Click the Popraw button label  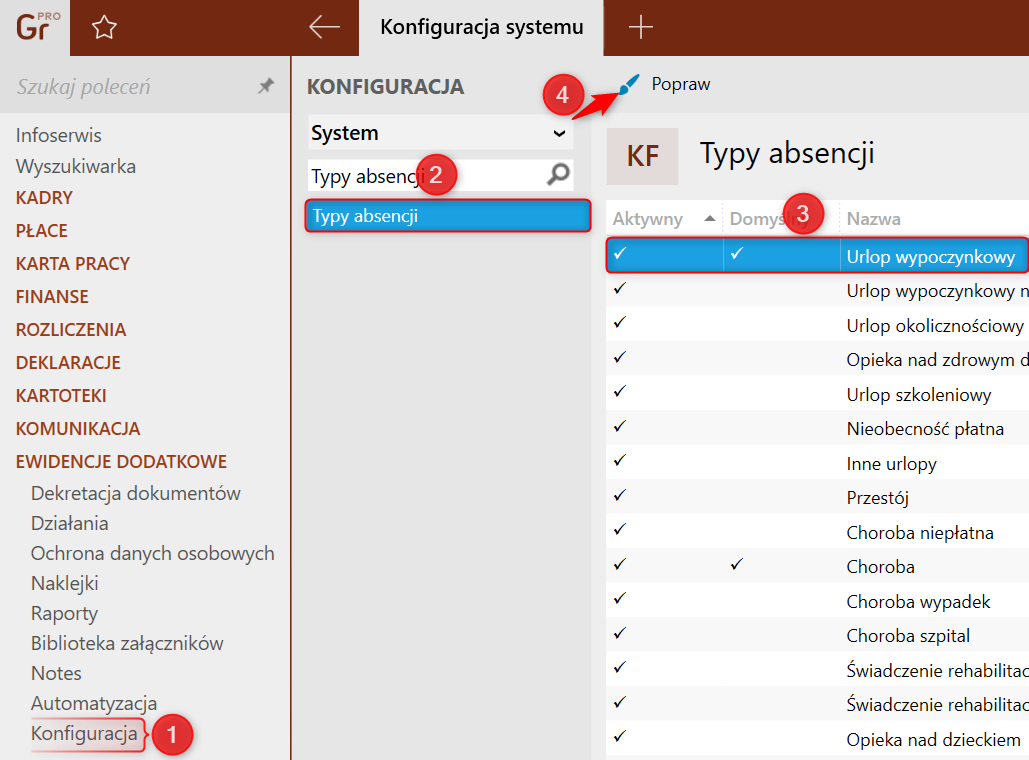pyautogui.click(x=680, y=85)
